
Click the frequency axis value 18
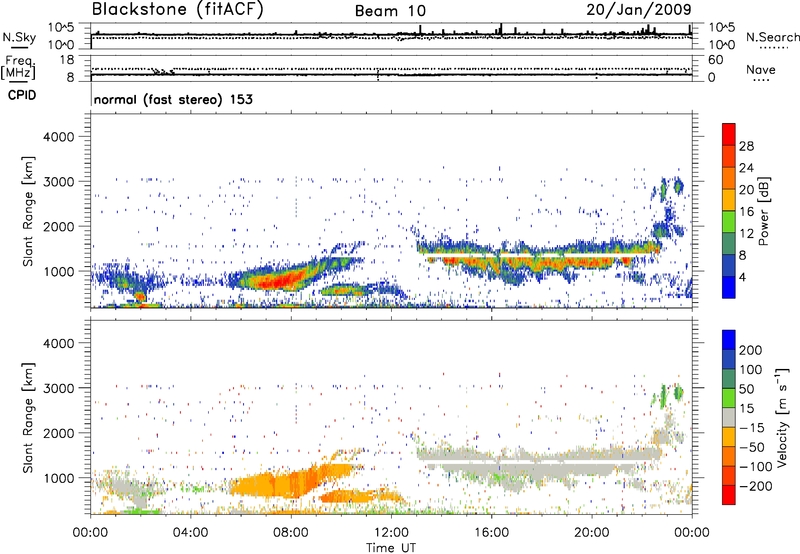click(67, 60)
